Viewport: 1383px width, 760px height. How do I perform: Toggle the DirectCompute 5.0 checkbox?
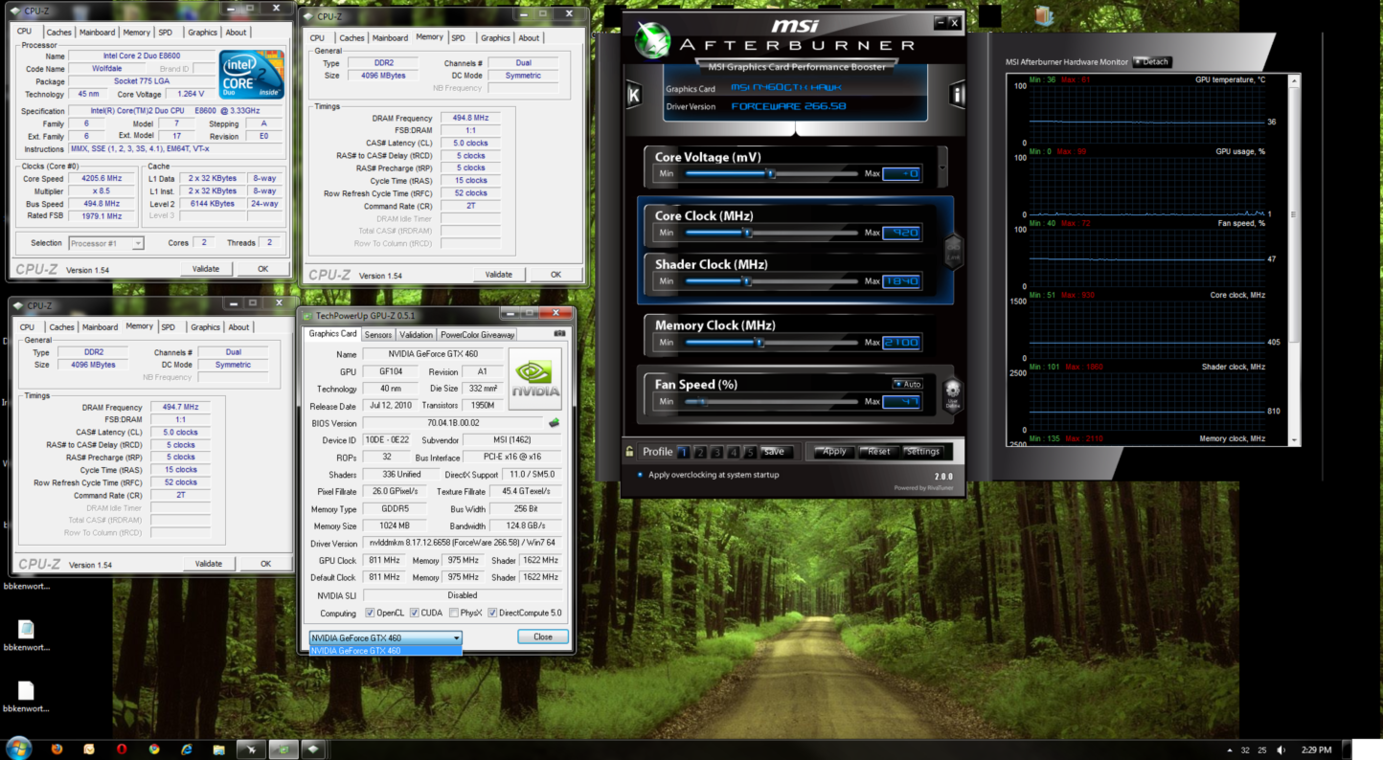492,613
